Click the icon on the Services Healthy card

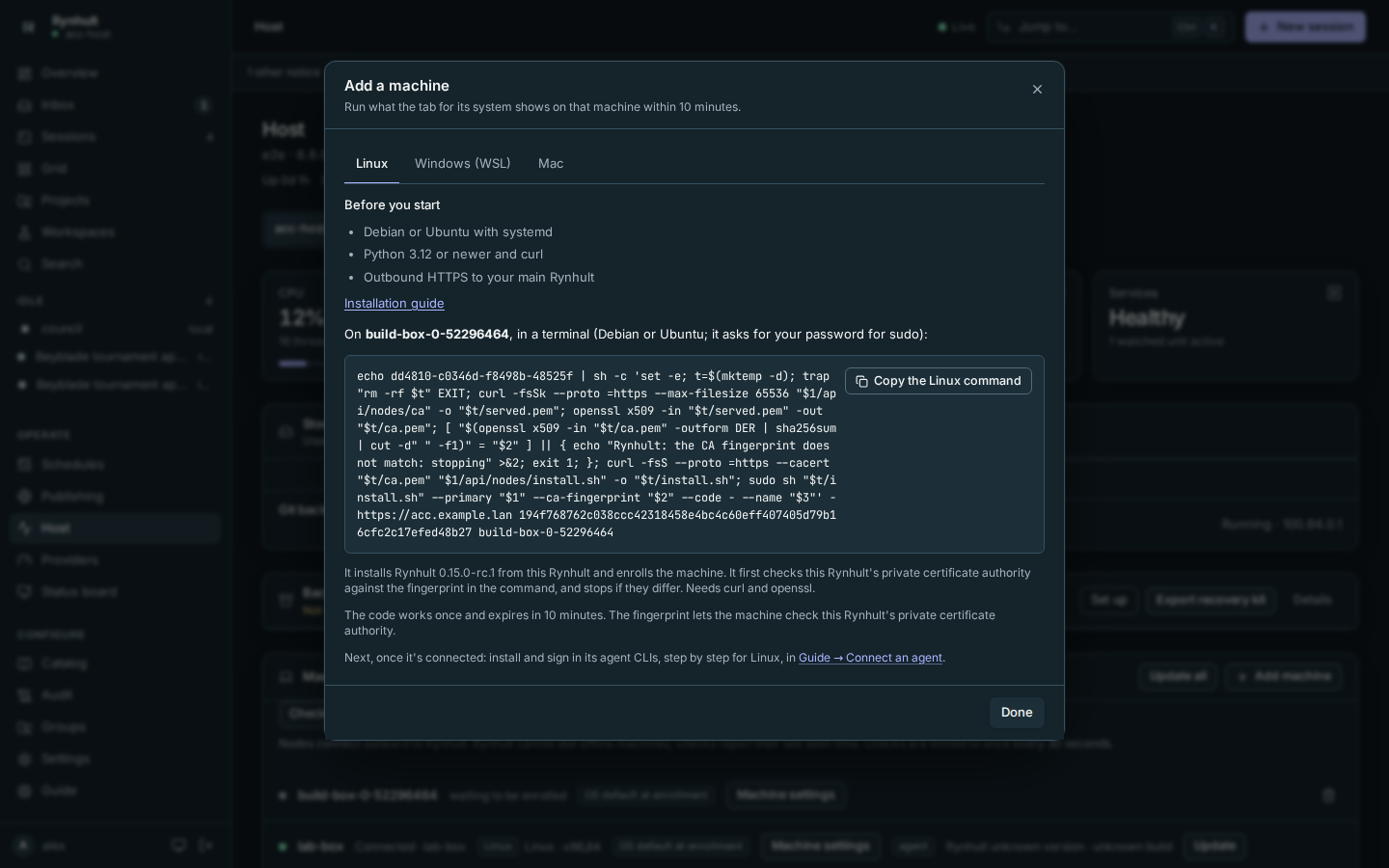pyautogui.click(x=1334, y=293)
